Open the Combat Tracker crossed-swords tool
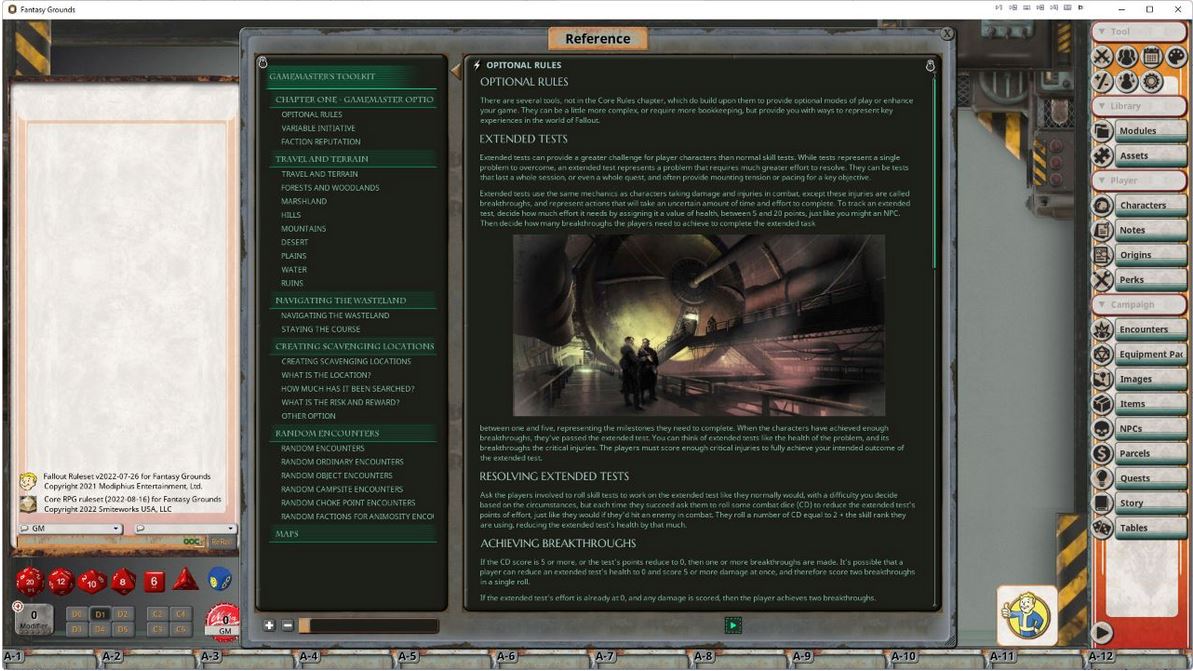1193x671 pixels. coord(1103,55)
